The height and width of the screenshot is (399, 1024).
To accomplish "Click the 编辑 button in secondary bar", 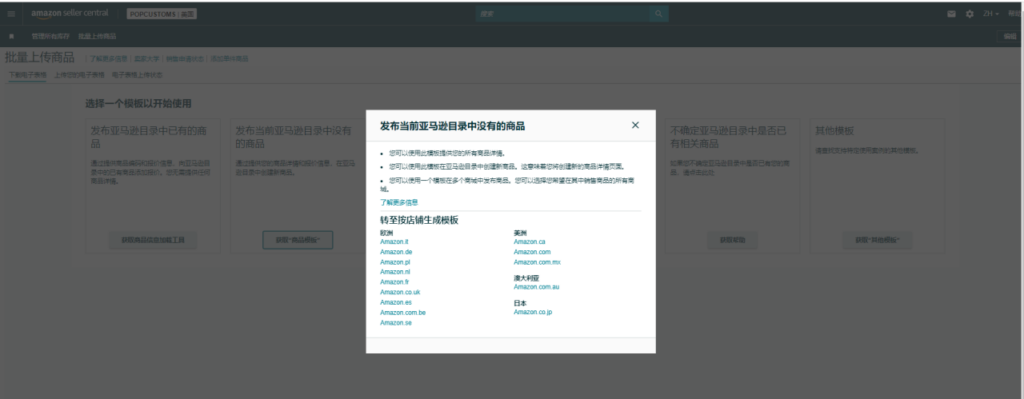I will pyautogui.click(x=1010, y=36).
